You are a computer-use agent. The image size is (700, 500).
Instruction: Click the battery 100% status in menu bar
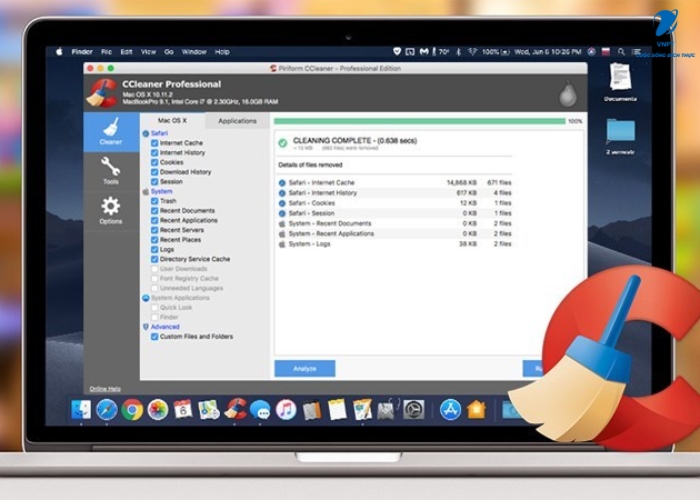[x=496, y=52]
